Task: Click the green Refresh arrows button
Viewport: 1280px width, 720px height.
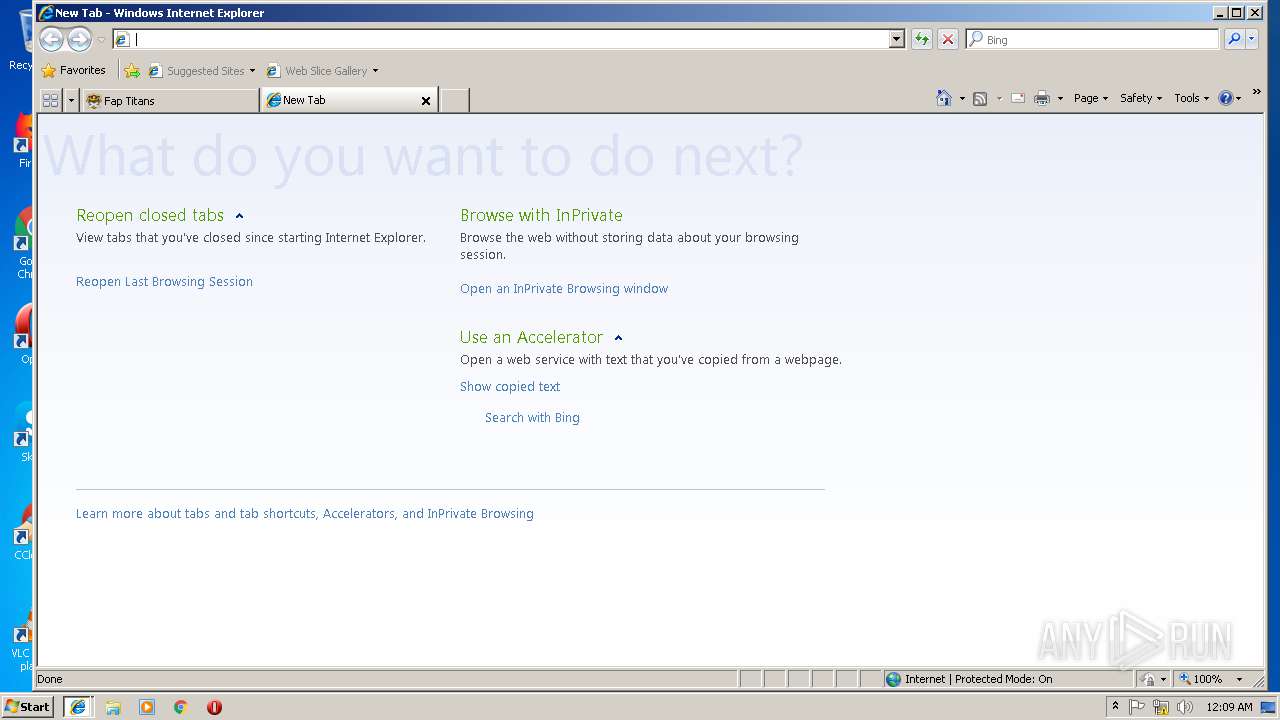Action: tap(922, 39)
